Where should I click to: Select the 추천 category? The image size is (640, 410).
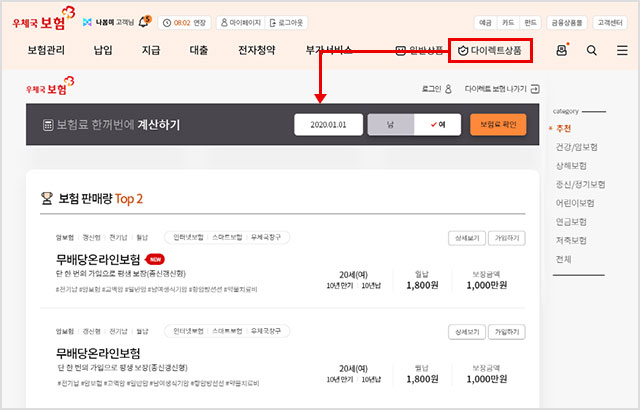(563, 129)
